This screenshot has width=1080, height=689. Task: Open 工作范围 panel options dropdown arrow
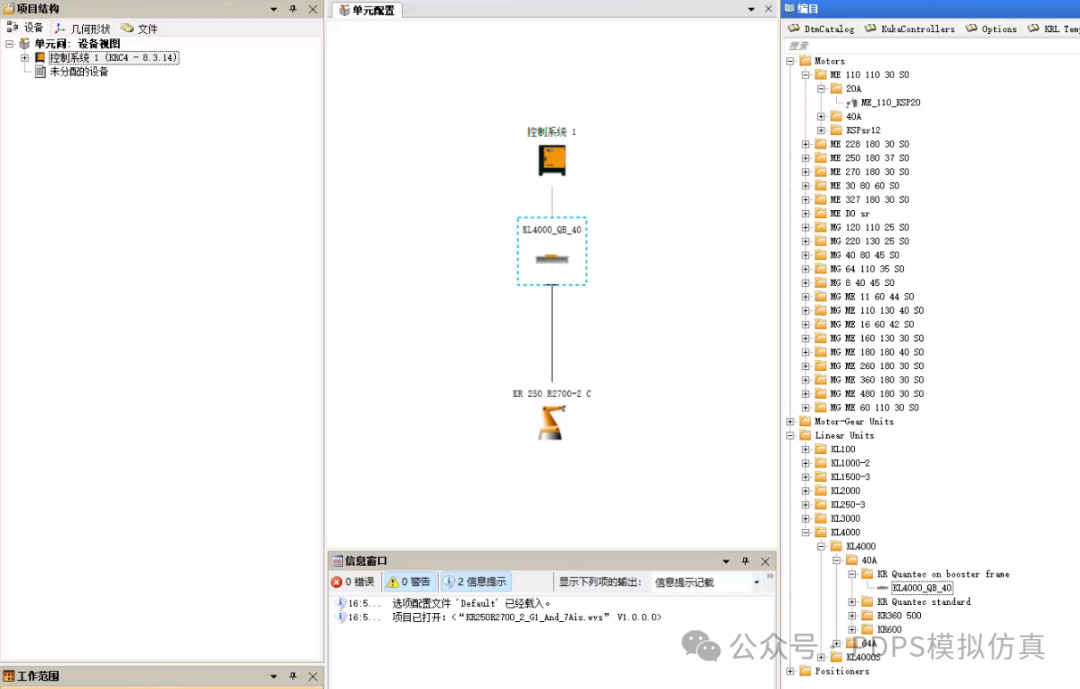point(273,677)
